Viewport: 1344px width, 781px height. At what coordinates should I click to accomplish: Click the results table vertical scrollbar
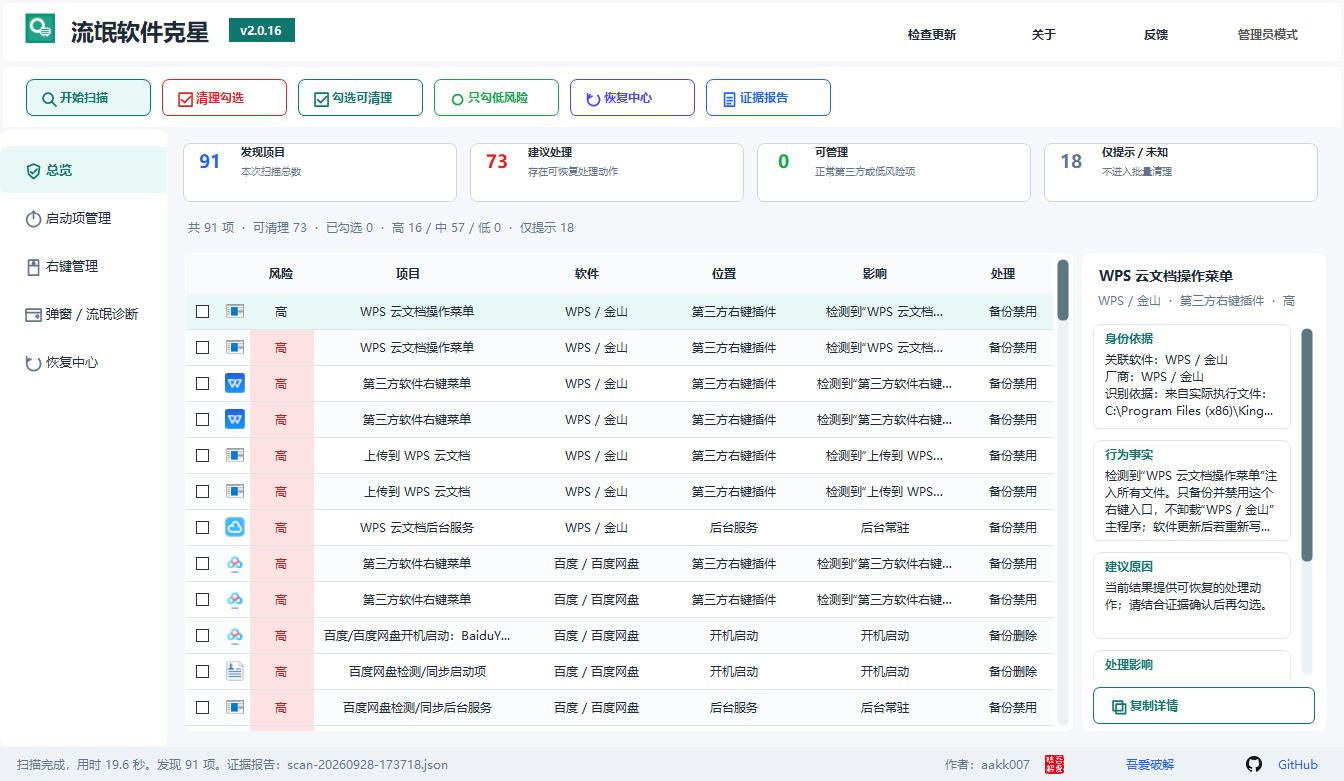coord(1063,290)
